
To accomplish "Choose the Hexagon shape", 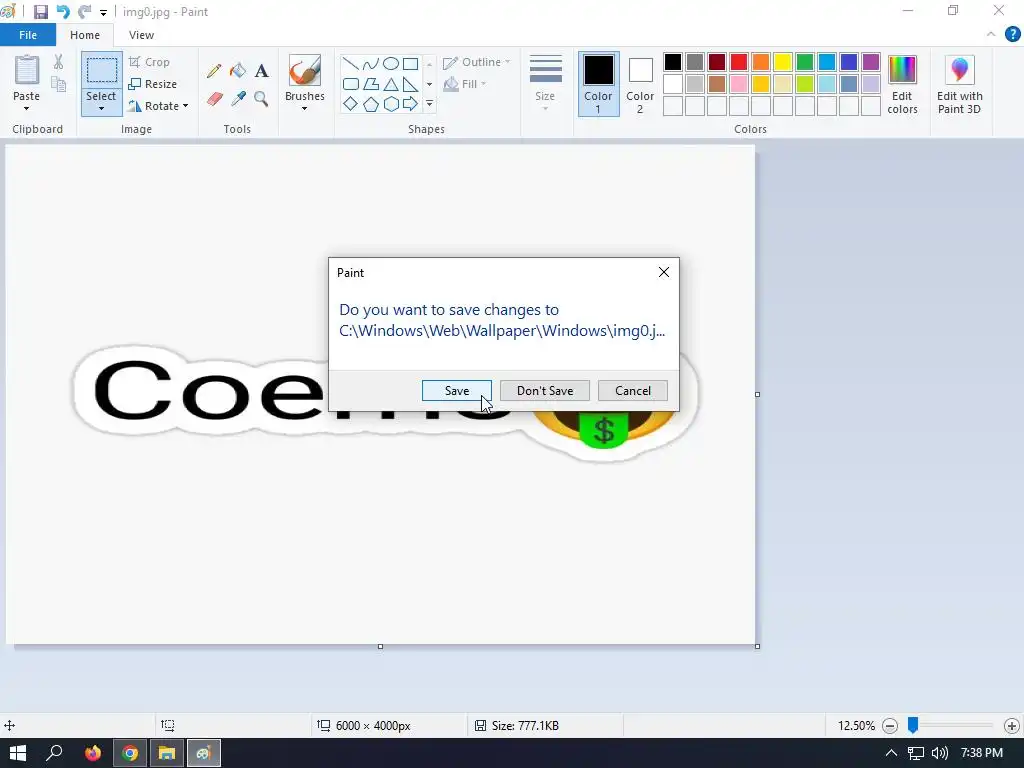I will (x=391, y=104).
